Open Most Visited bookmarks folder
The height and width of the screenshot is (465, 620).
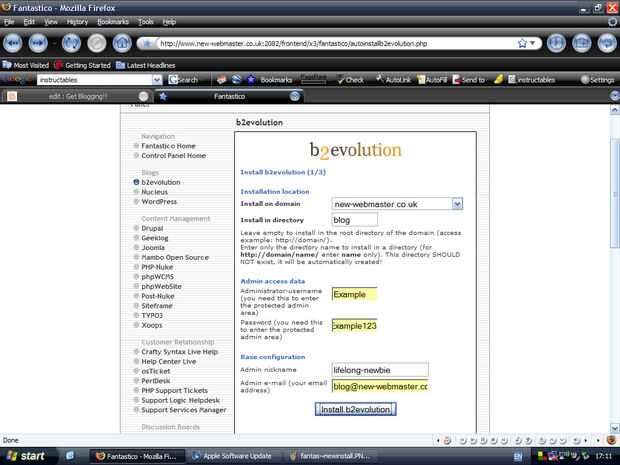[x=26, y=65]
